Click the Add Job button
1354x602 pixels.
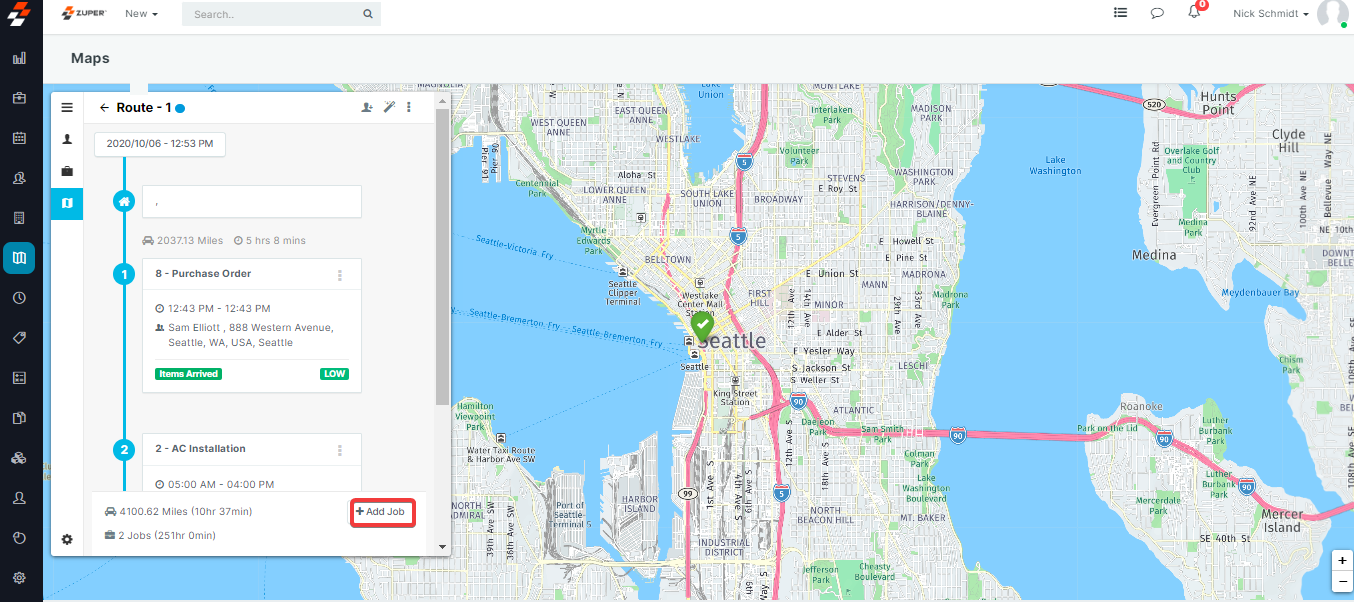pos(382,512)
